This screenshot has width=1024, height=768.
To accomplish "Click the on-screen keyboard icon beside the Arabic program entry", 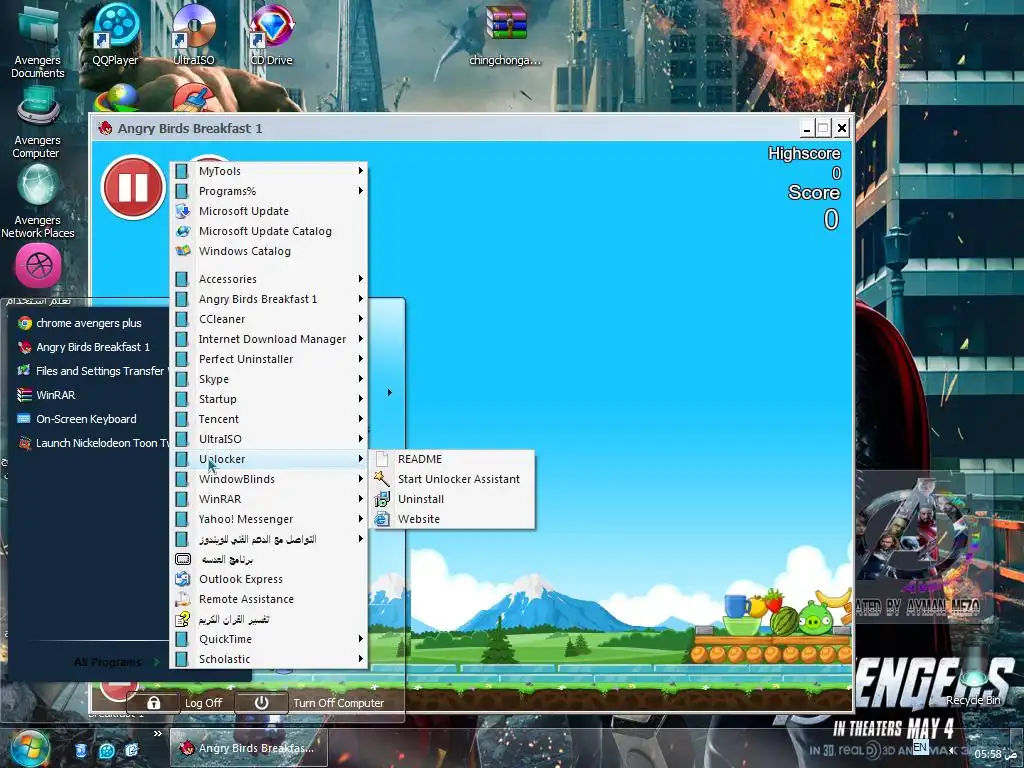I will 183,559.
